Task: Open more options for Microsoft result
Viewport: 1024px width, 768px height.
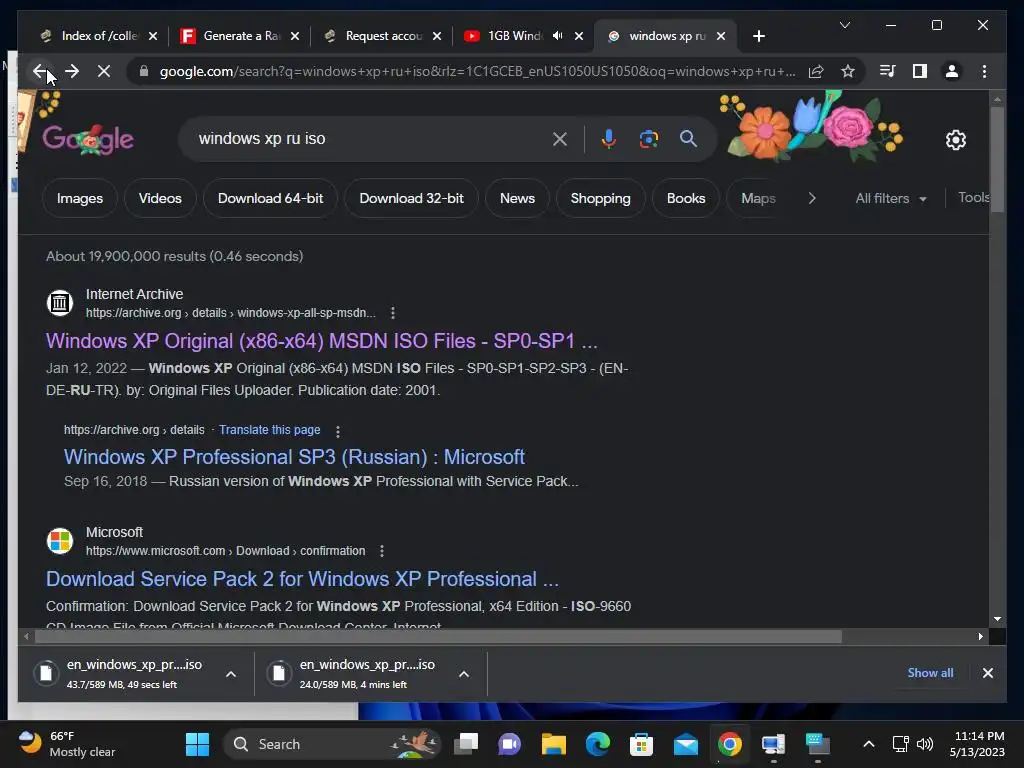Action: tap(382, 551)
